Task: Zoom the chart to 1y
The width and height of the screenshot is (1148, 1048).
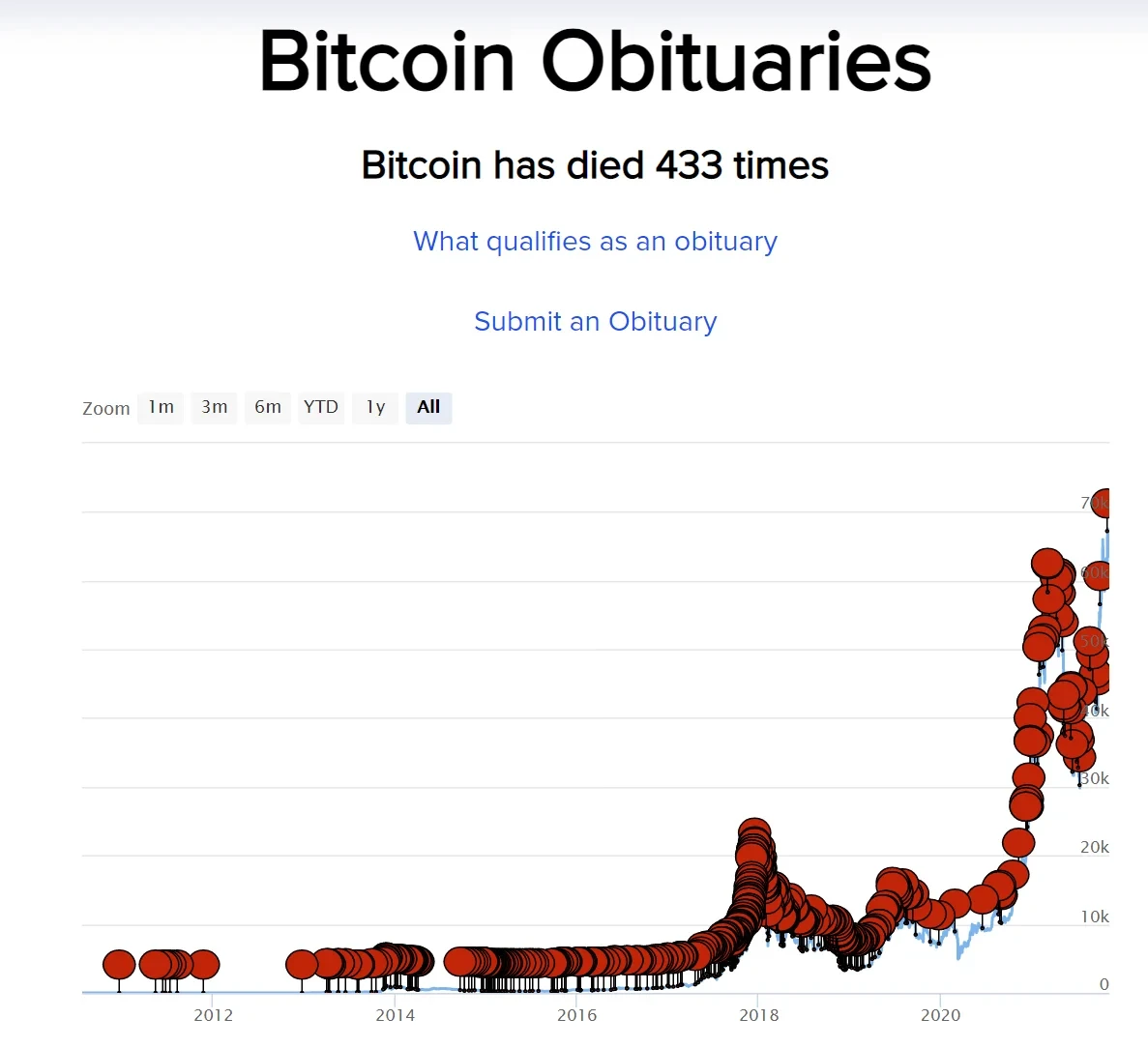Action: [375, 407]
